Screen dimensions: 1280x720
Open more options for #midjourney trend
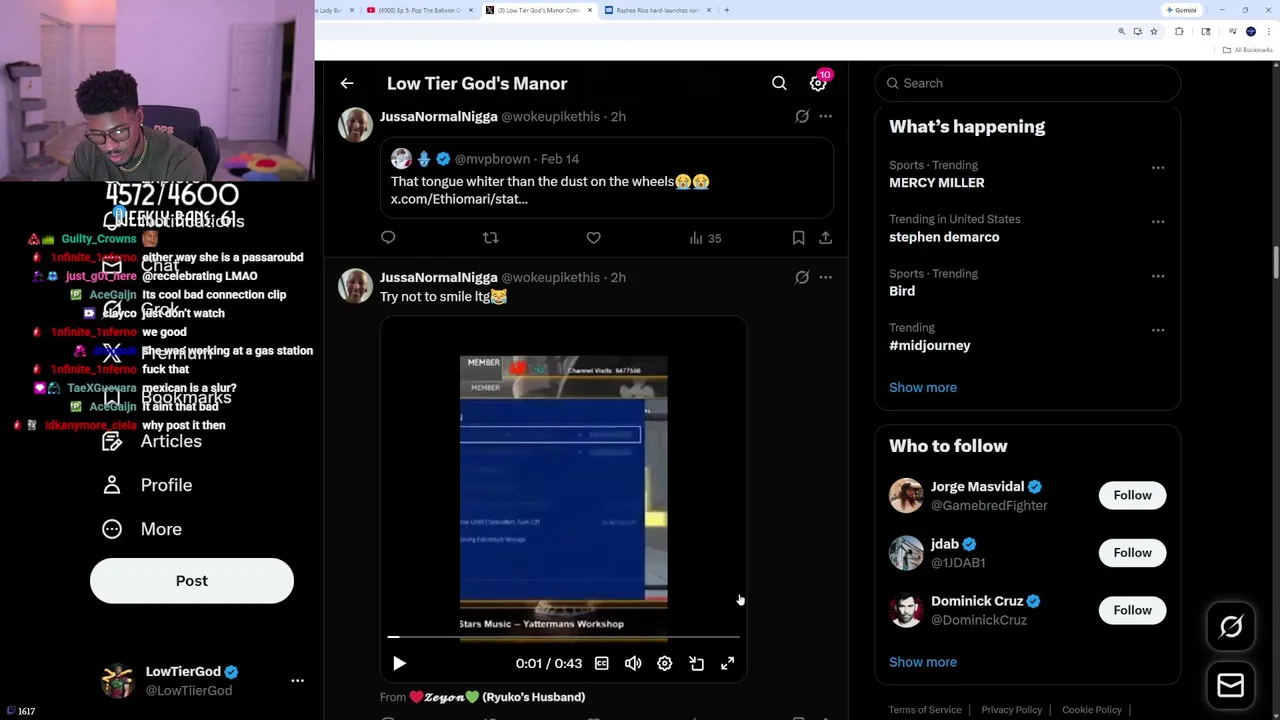(x=1158, y=330)
